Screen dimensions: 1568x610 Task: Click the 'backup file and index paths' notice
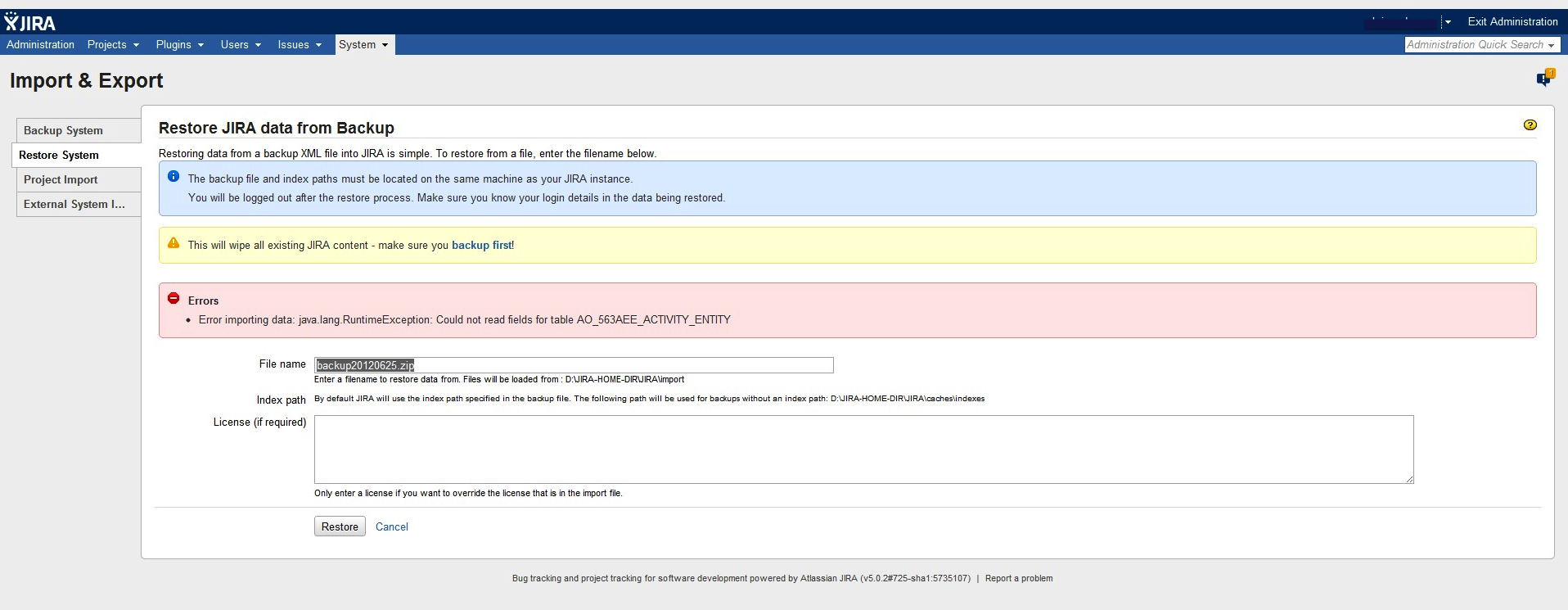(x=410, y=178)
